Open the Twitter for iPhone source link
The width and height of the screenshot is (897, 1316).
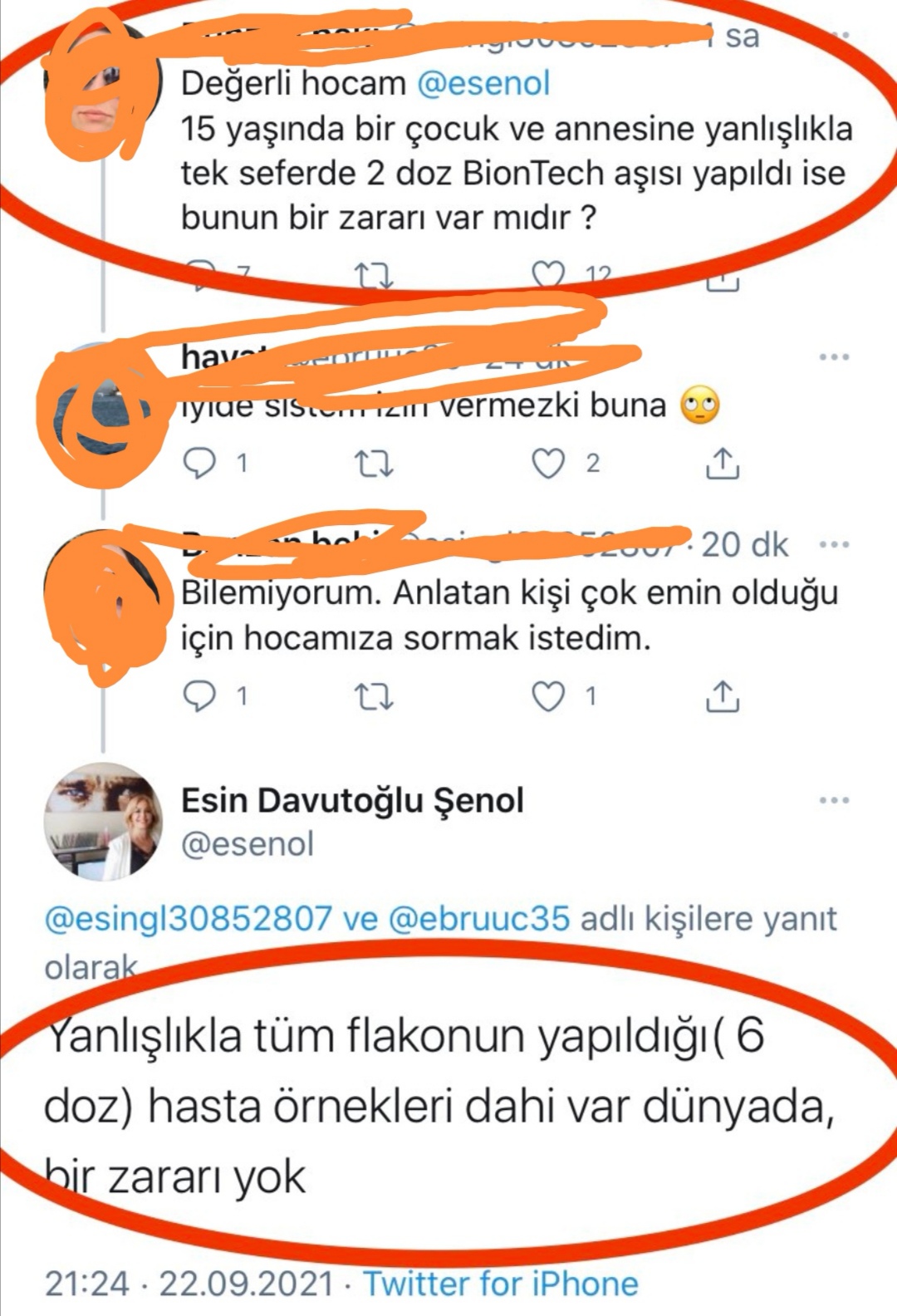click(x=501, y=1284)
